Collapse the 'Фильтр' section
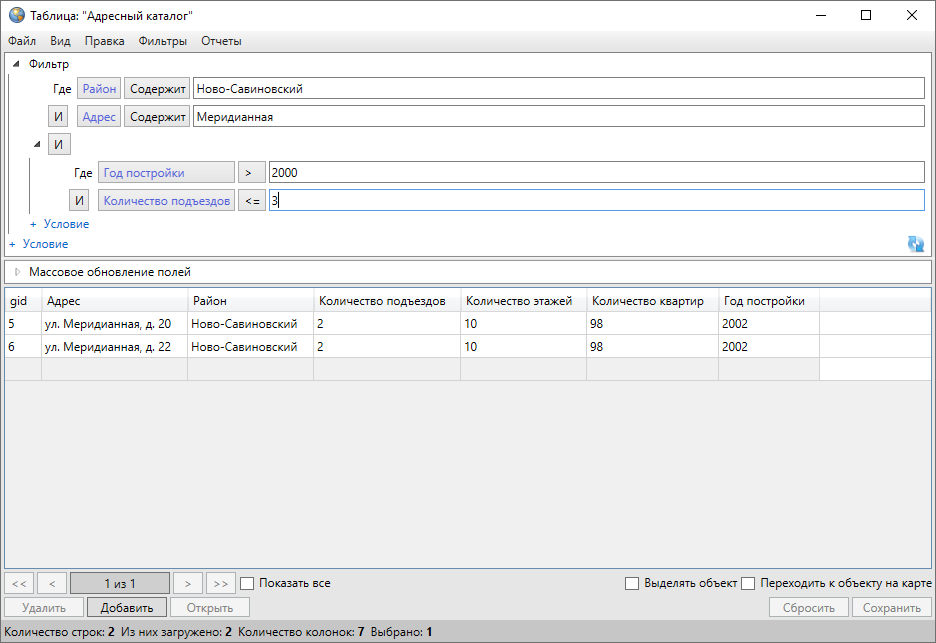This screenshot has width=936, height=643. (x=16, y=64)
